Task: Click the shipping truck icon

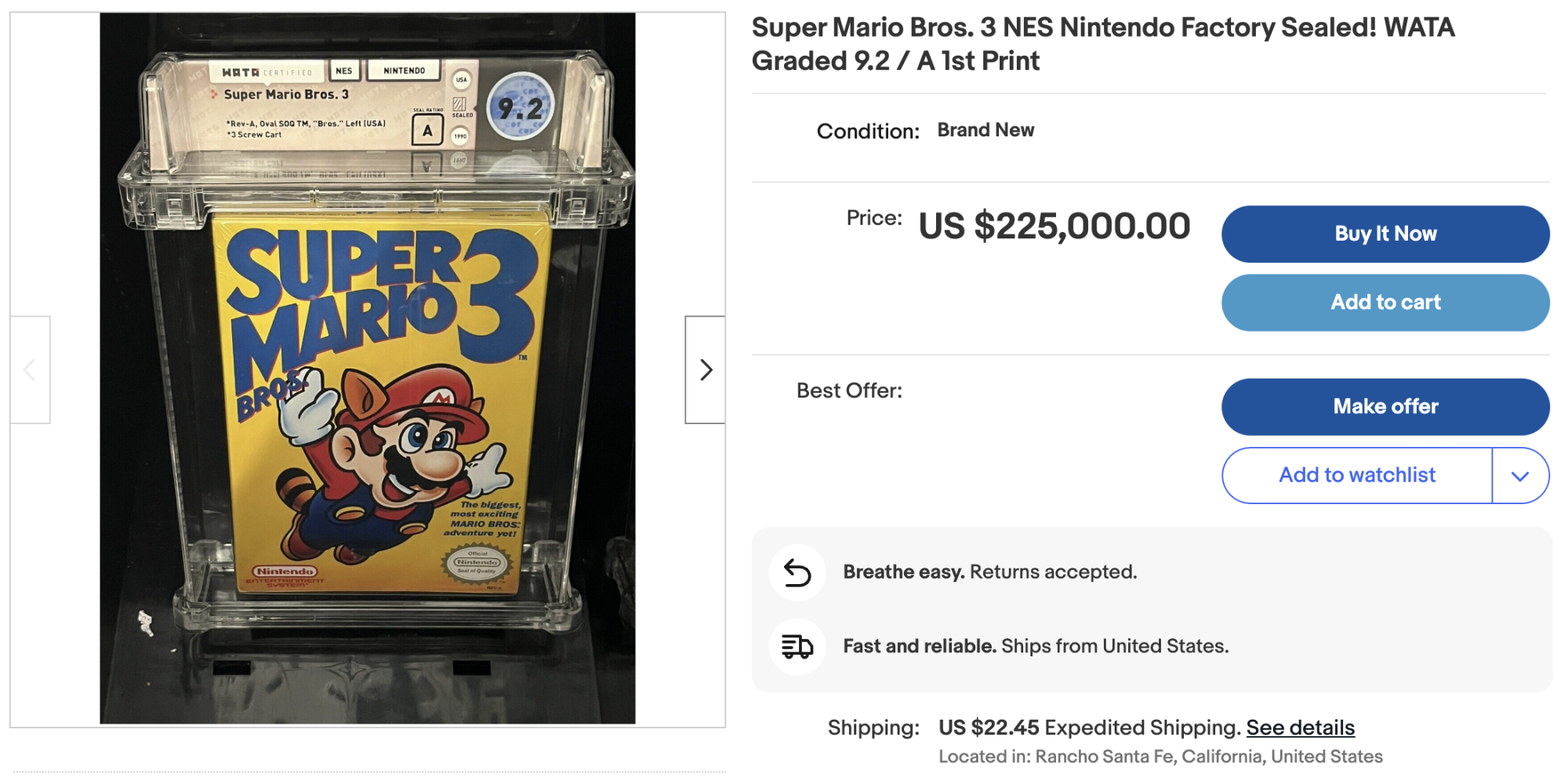Action: [x=797, y=647]
